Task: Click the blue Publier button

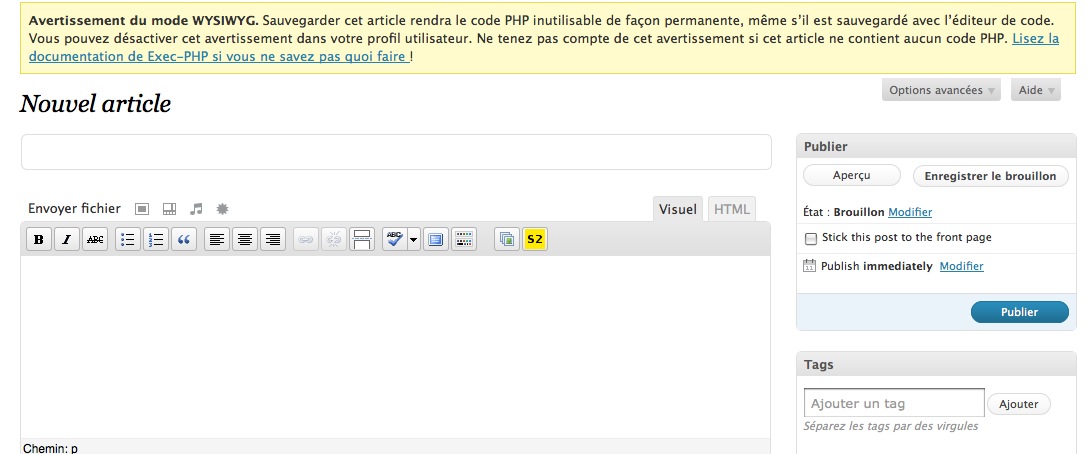Action: coord(1019,312)
